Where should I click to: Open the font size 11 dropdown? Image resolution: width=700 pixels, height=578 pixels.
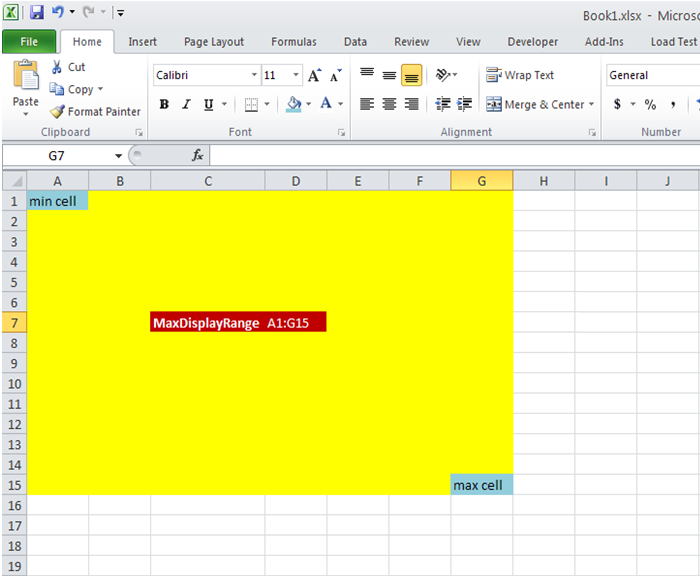296,75
